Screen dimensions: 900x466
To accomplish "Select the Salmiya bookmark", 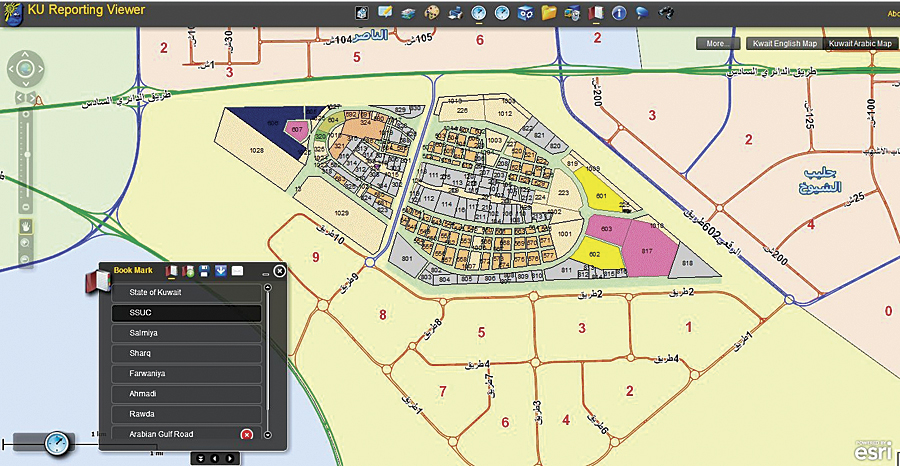I will click(187, 333).
